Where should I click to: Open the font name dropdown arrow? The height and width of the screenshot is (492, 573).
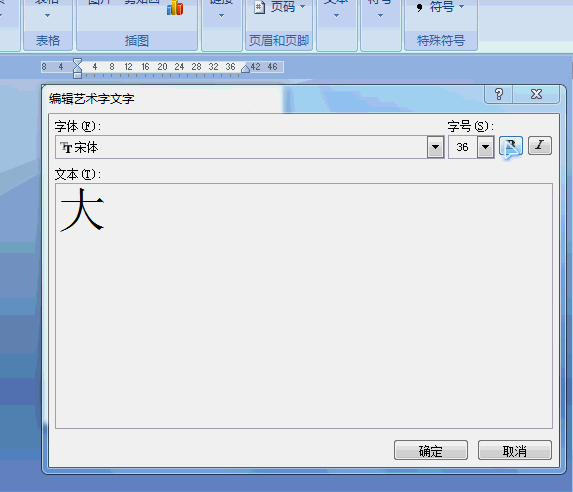[435, 147]
